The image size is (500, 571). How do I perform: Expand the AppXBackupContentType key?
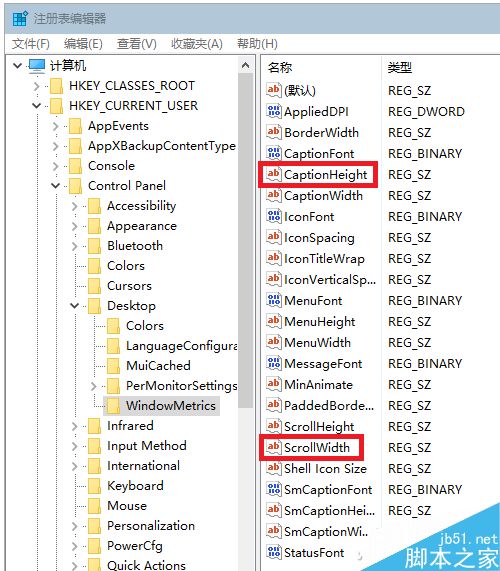[x=55, y=146]
